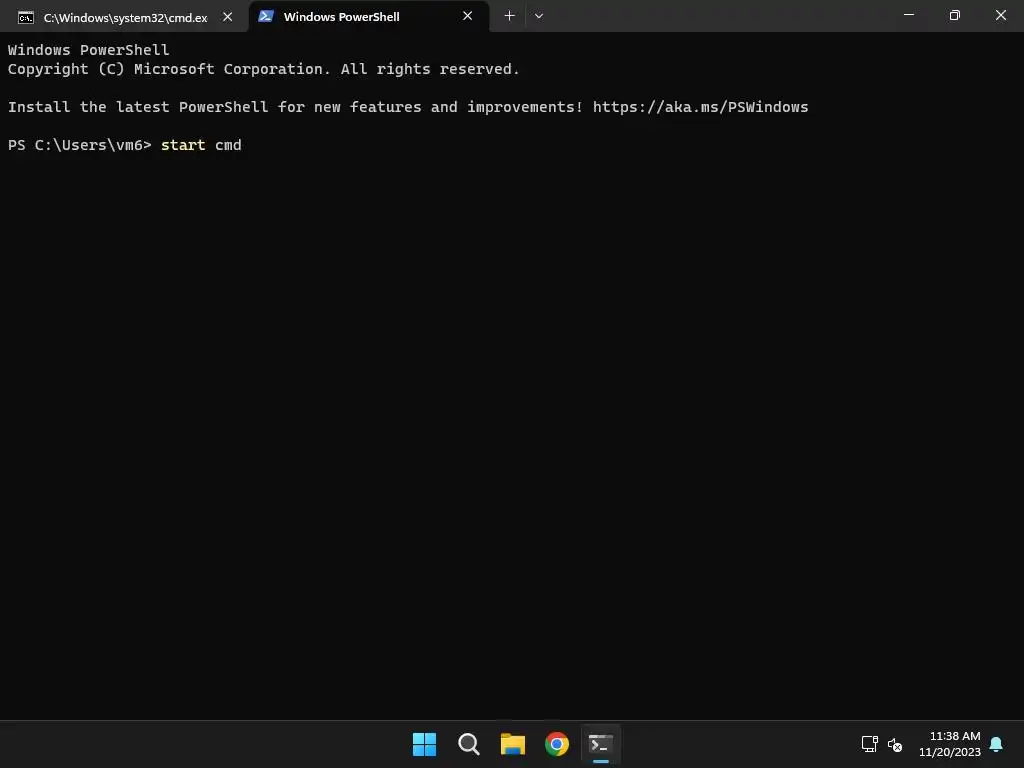Open the aka.ms/PSWindows link
The image size is (1024, 768).
(x=700, y=107)
